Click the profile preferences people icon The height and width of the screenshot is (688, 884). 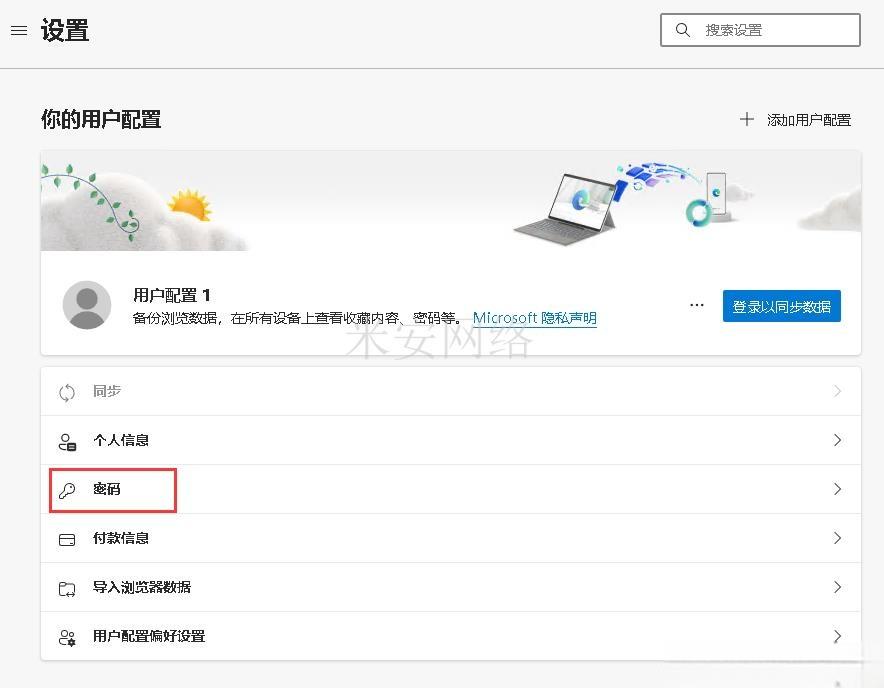click(67, 637)
